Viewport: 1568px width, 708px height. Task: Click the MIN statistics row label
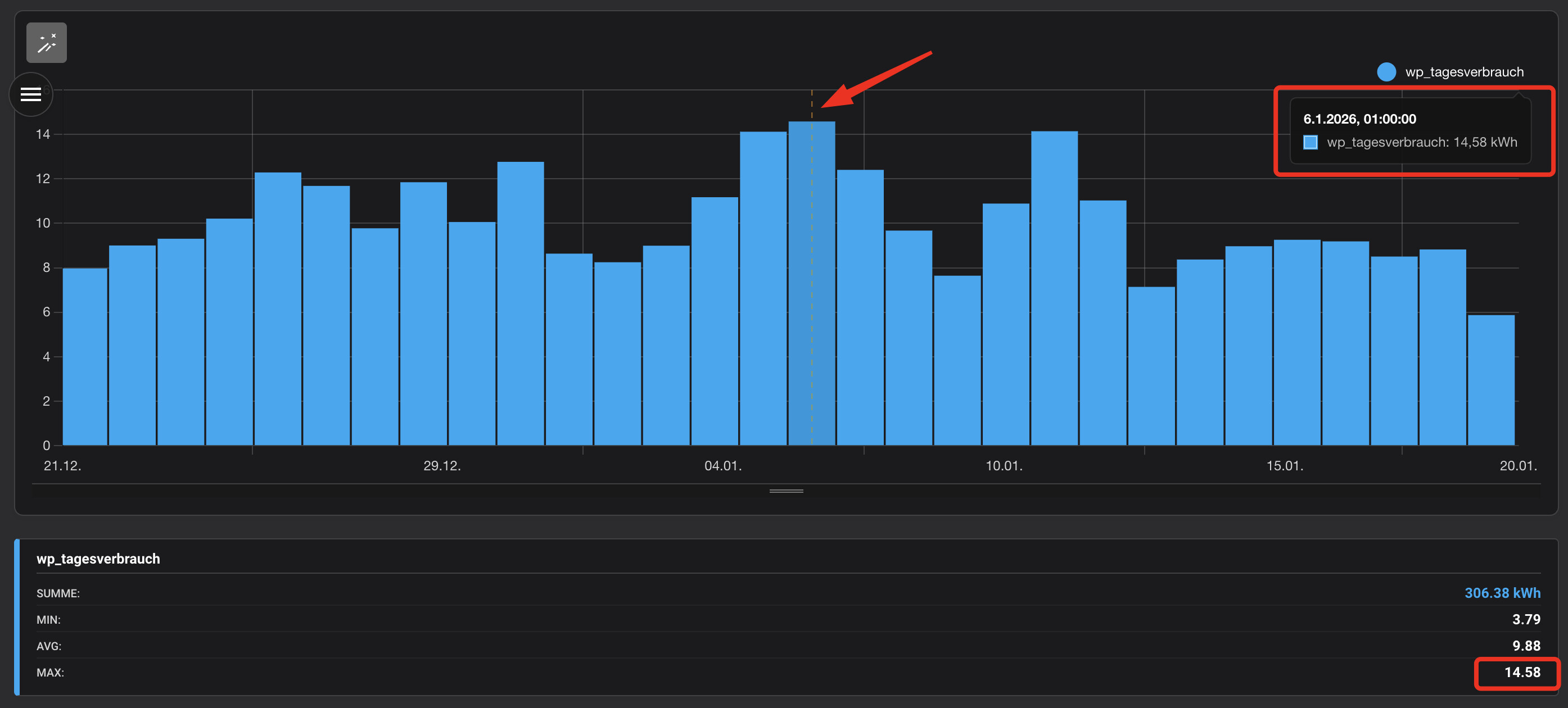49,620
